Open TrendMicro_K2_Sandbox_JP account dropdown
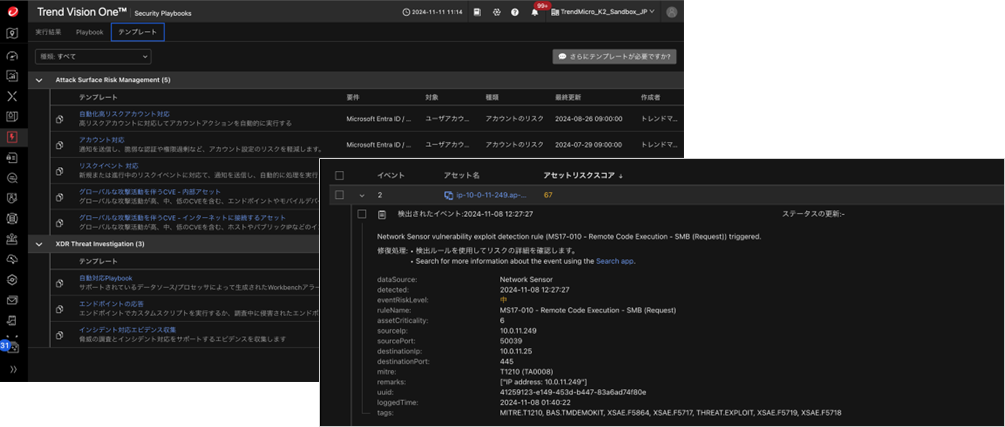 pyautogui.click(x=602, y=12)
